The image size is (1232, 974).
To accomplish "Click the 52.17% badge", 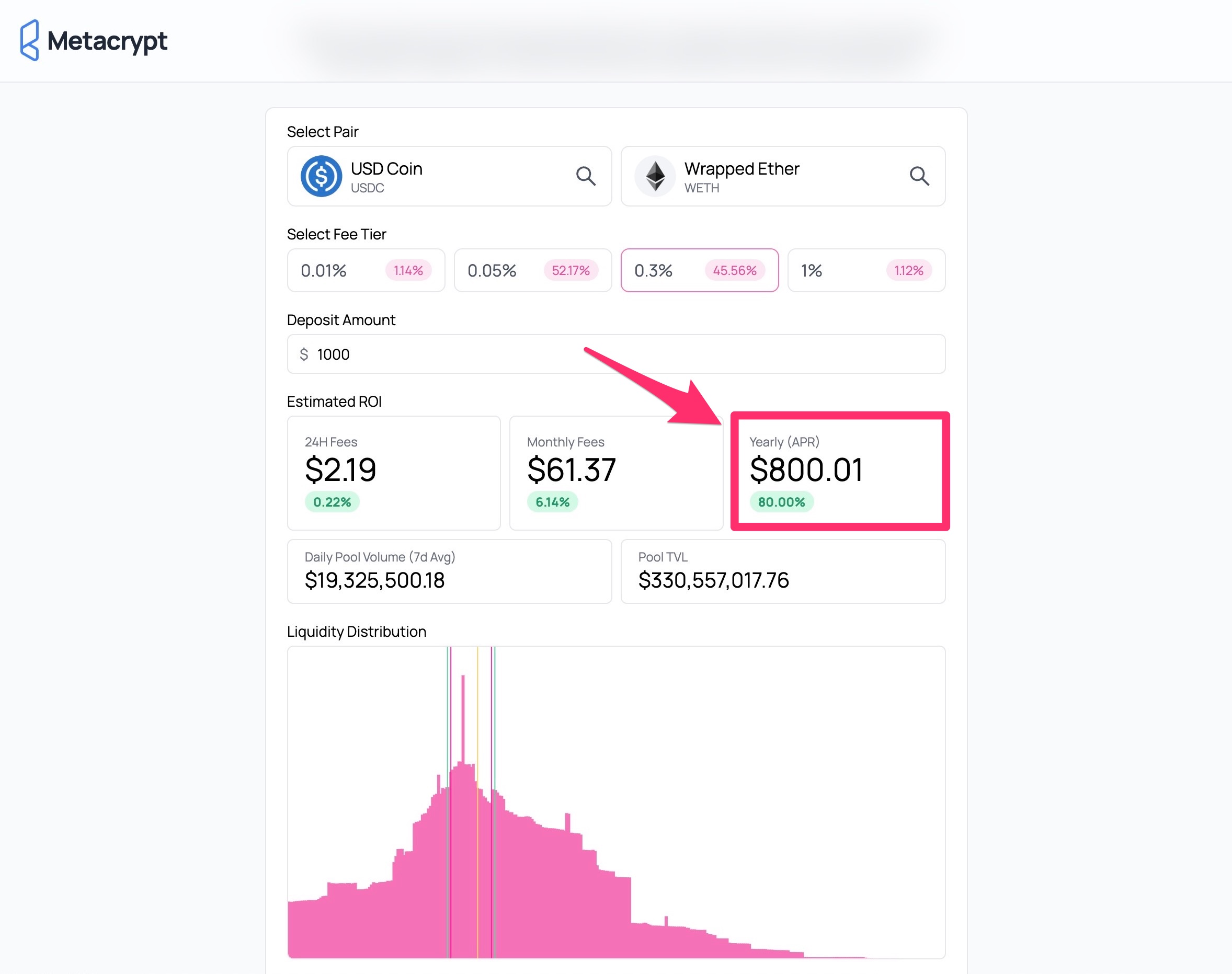I will tap(571, 270).
